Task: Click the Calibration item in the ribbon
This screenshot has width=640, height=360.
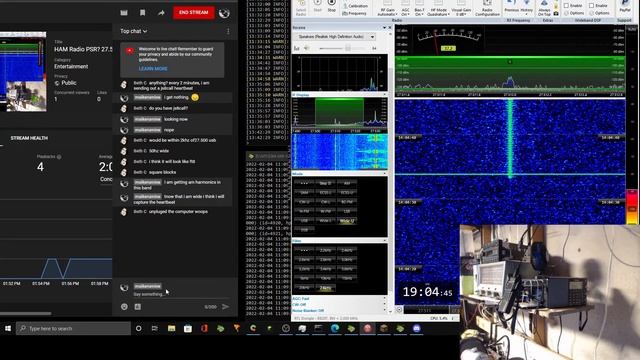Action: (356, 6)
